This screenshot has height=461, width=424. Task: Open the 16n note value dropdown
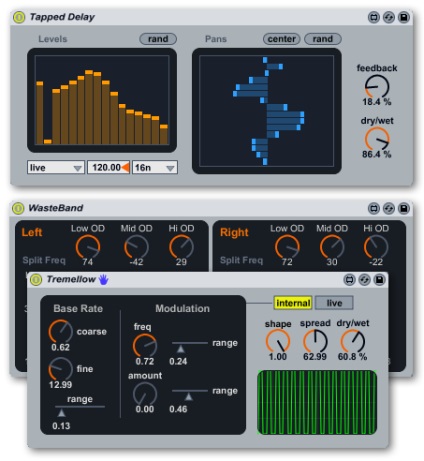pyautogui.click(x=155, y=167)
